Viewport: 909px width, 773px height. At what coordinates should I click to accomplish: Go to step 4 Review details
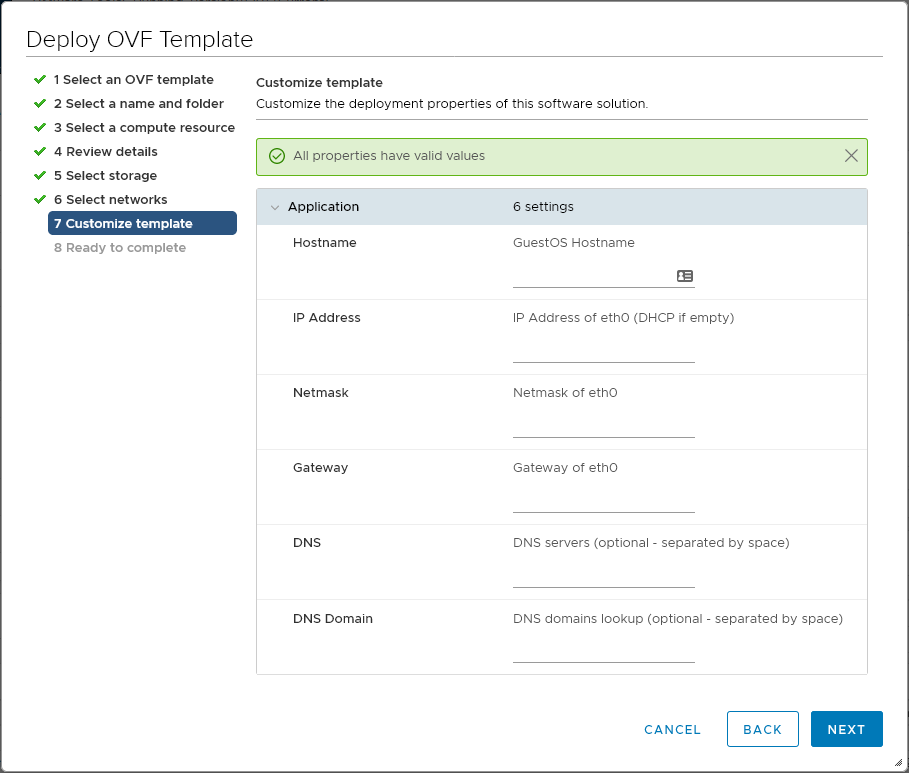click(106, 151)
